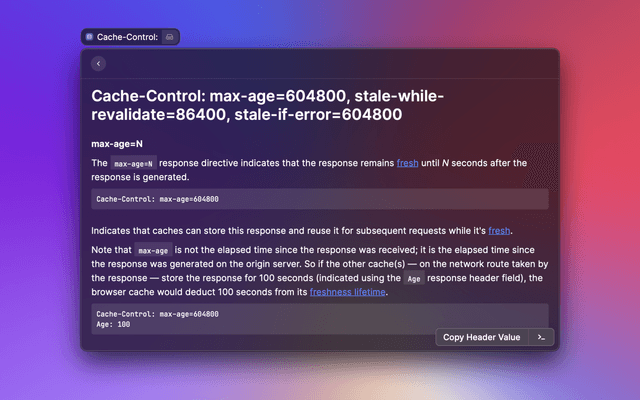Click the inline "Age" code tag

[413, 279]
